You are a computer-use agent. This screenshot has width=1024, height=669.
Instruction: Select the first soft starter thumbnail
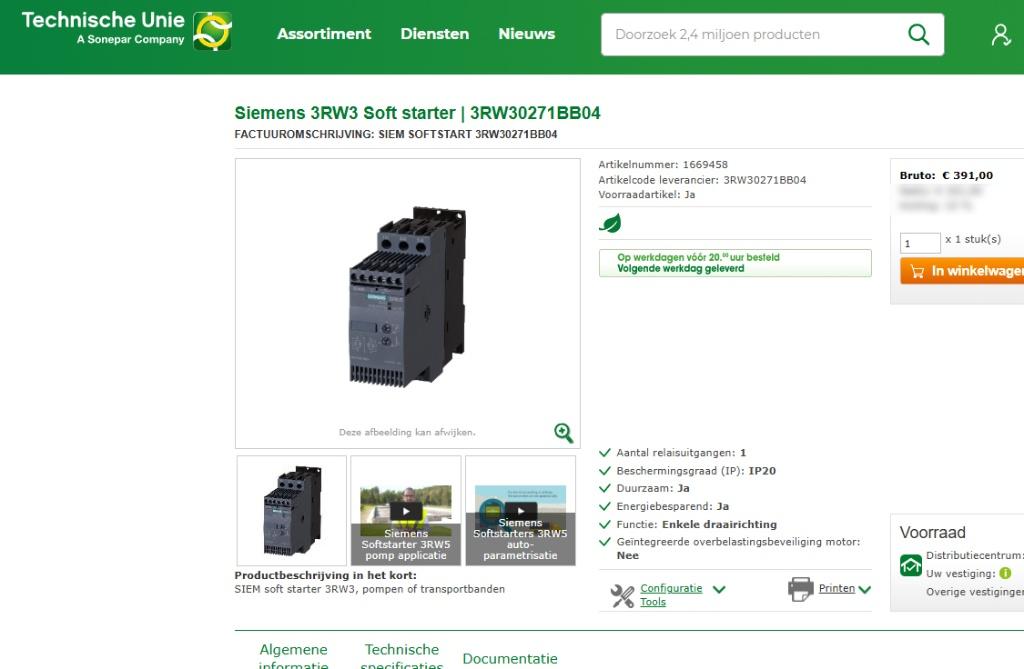pos(292,511)
